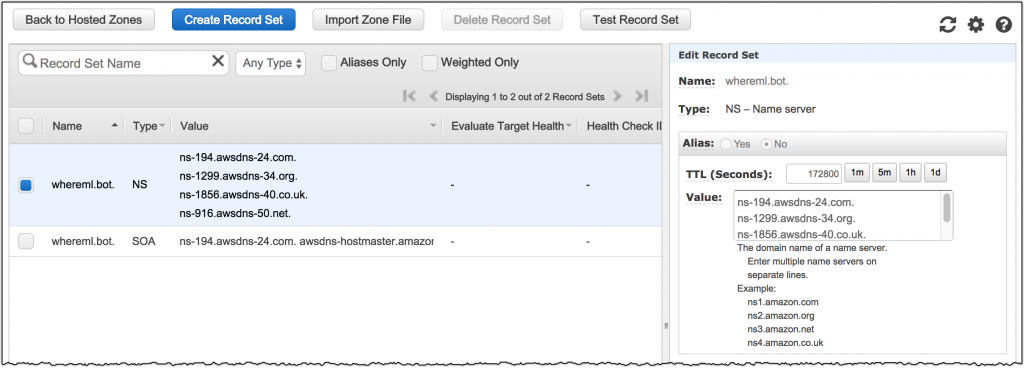Open the Value column dropdown arrow
This screenshot has width=1024, height=368.
click(433, 126)
